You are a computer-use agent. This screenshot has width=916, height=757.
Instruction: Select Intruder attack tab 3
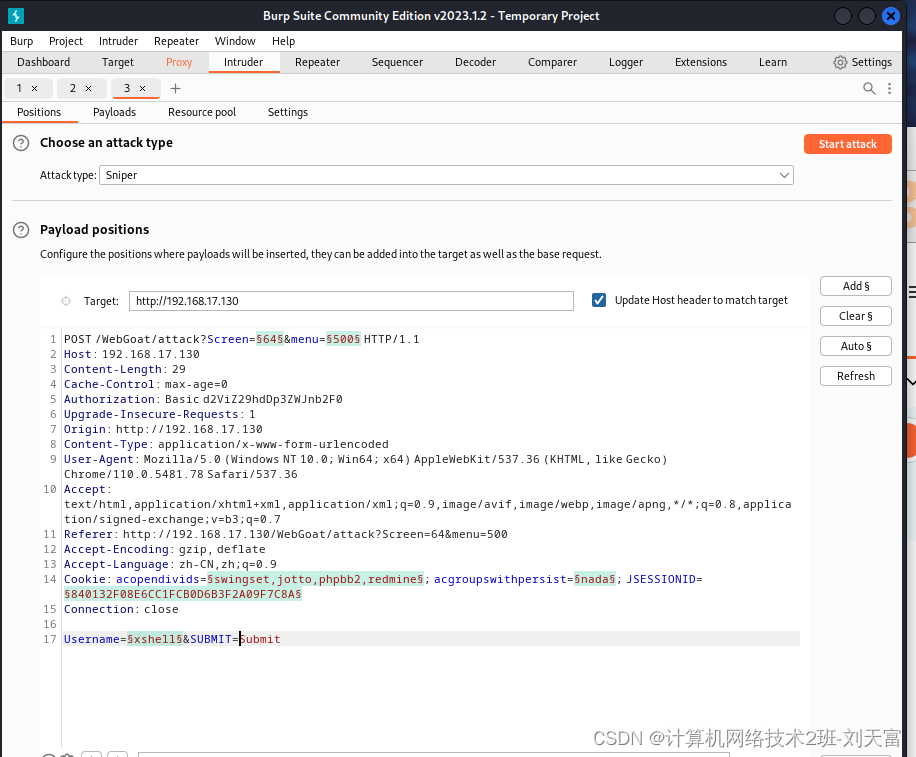[127, 88]
